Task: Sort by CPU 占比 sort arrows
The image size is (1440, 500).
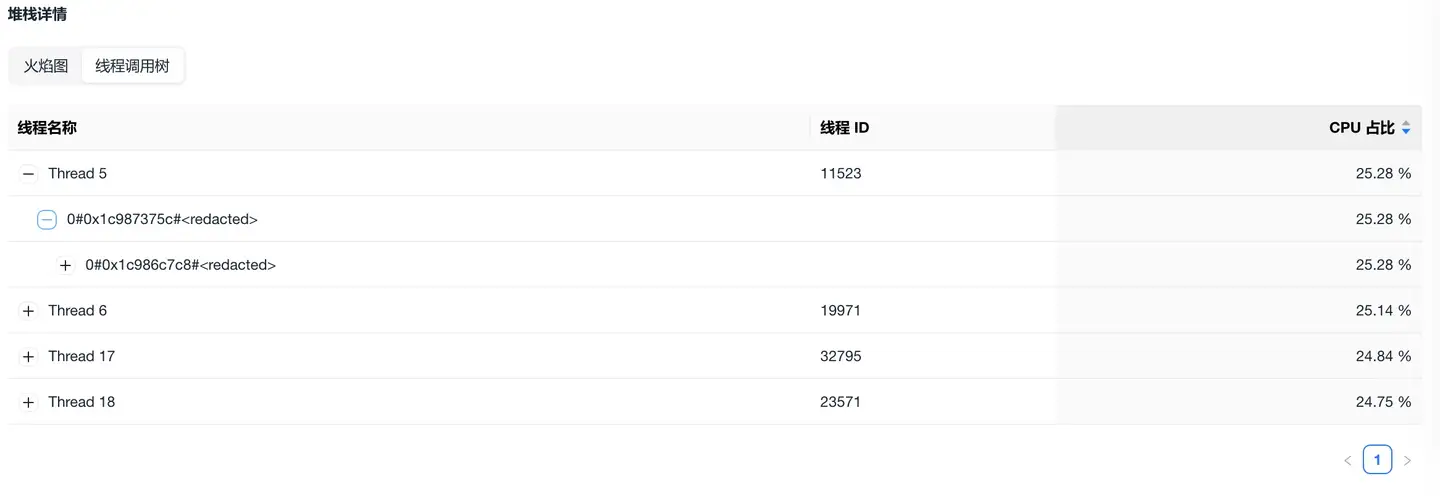Action: tap(1406, 128)
